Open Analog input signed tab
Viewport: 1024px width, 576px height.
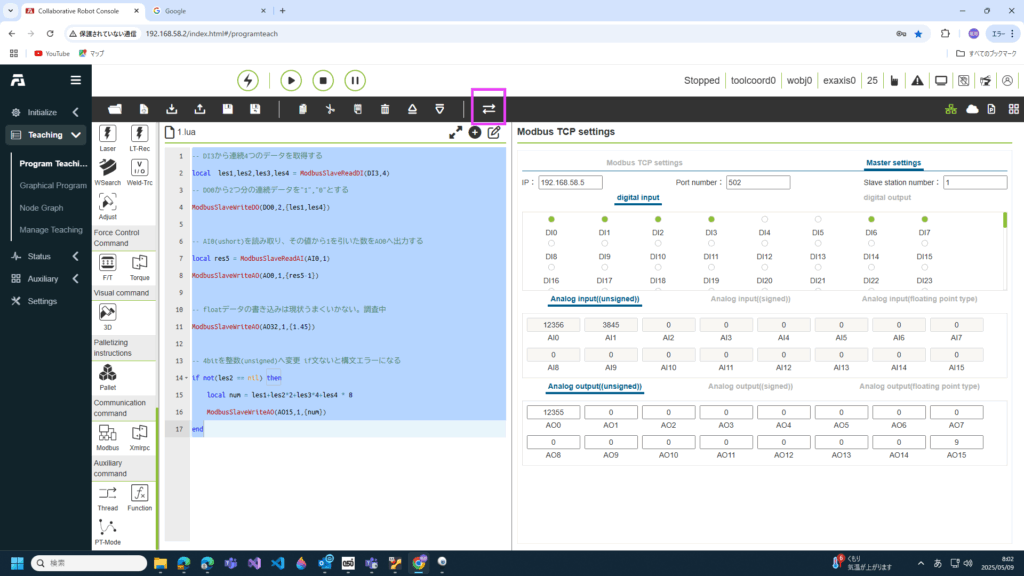click(x=750, y=298)
